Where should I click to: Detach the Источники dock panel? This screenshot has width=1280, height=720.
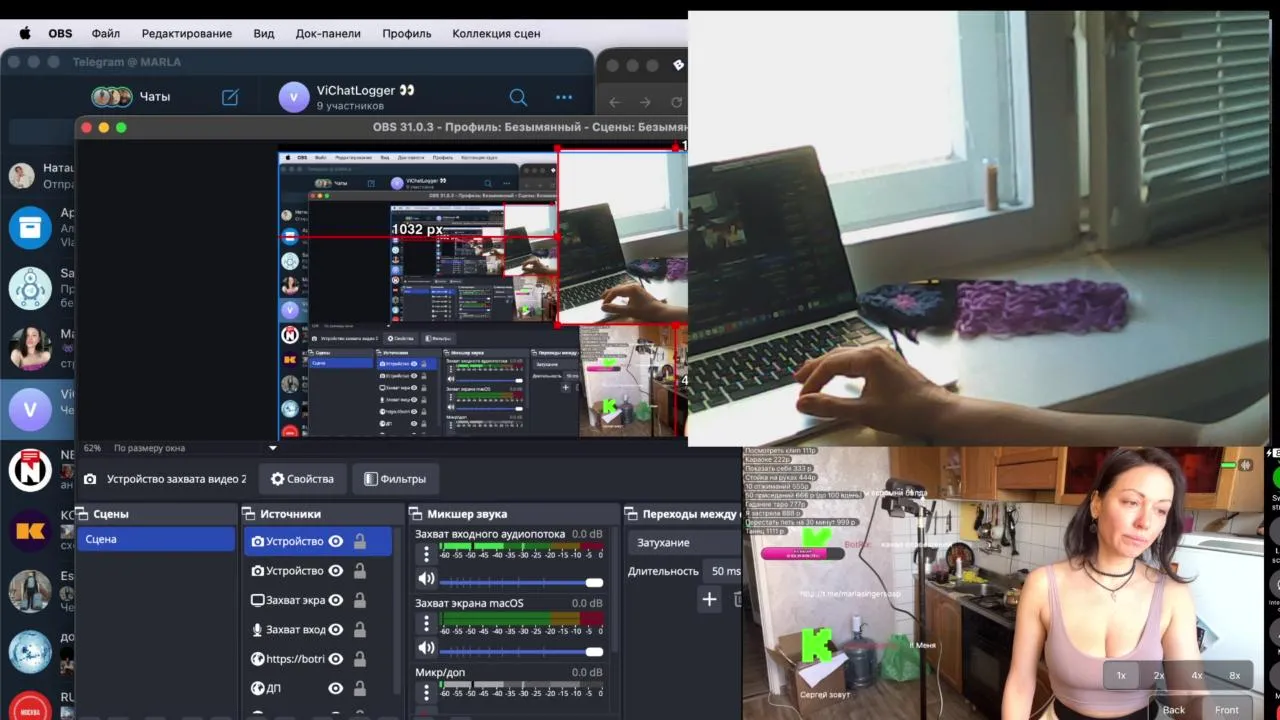[250, 514]
